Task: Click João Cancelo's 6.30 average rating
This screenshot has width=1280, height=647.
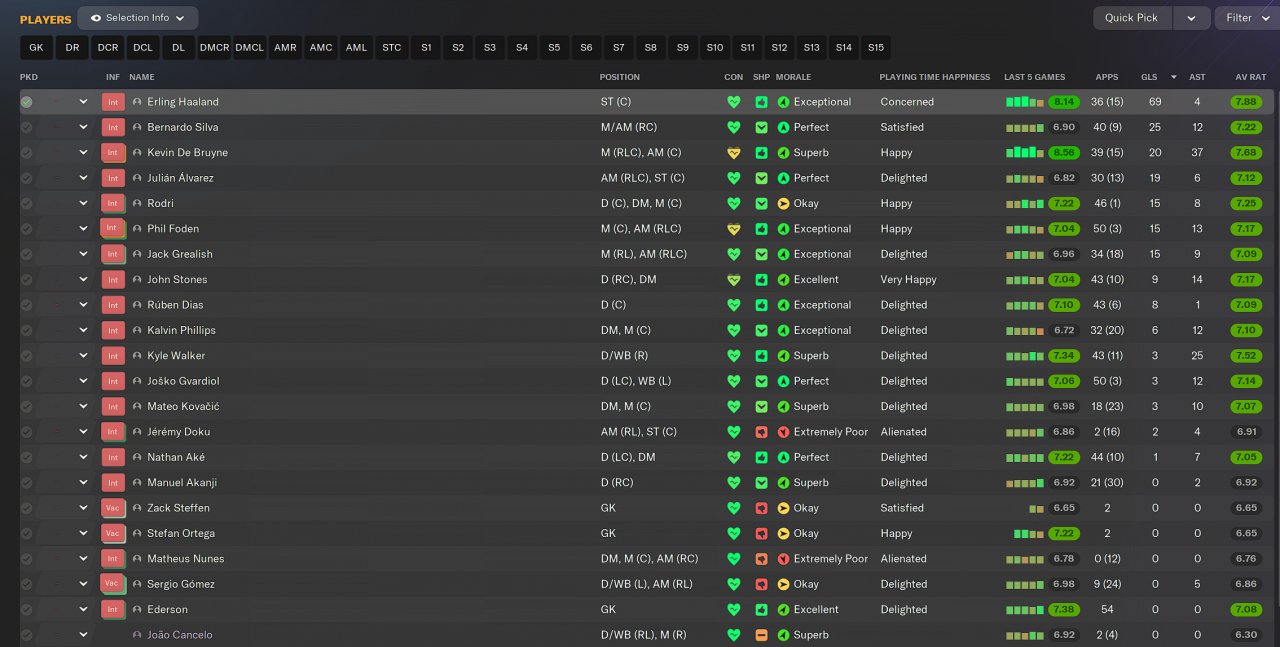Action: (1246, 635)
